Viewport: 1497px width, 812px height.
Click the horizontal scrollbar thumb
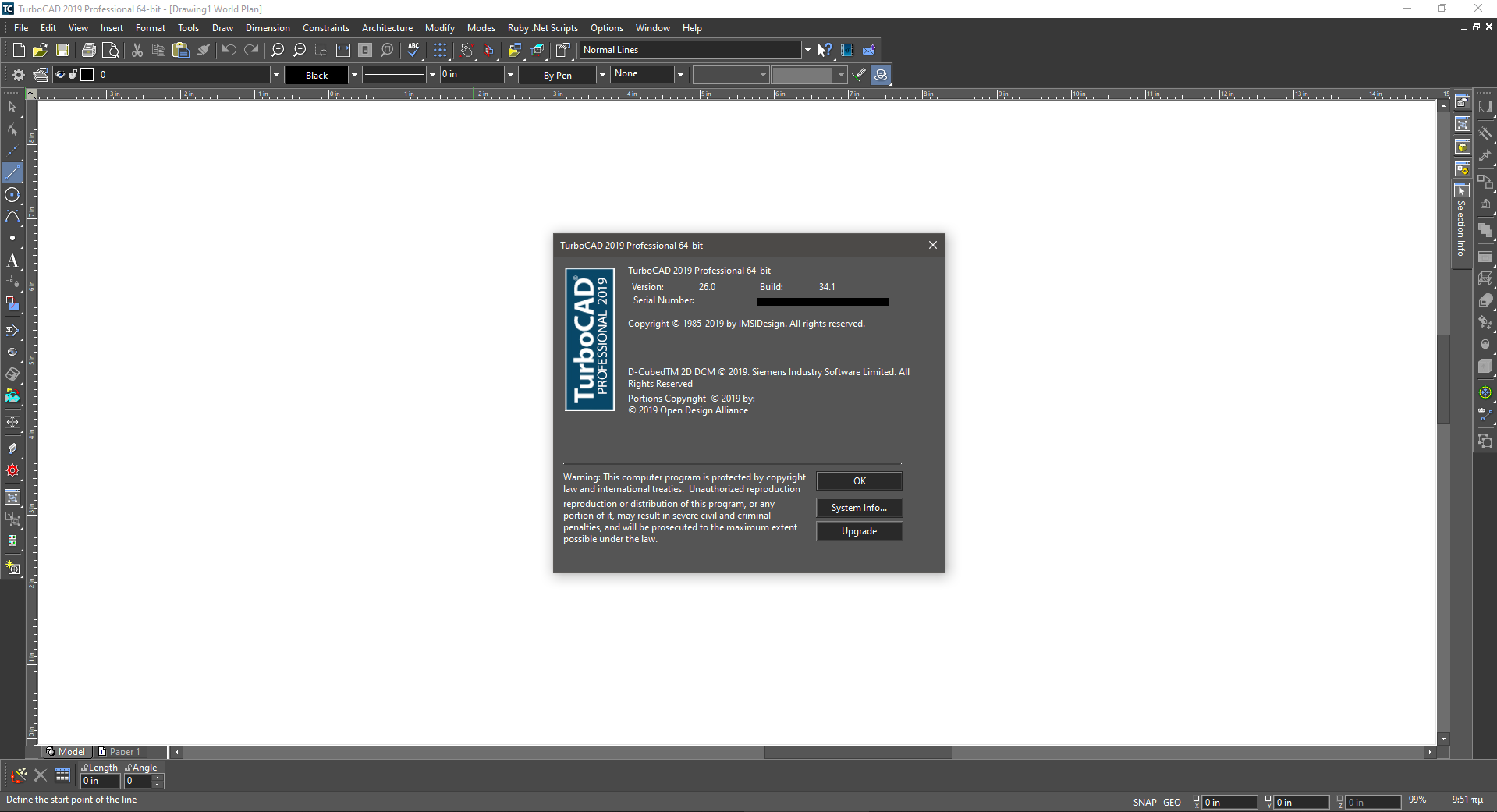(x=858, y=753)
